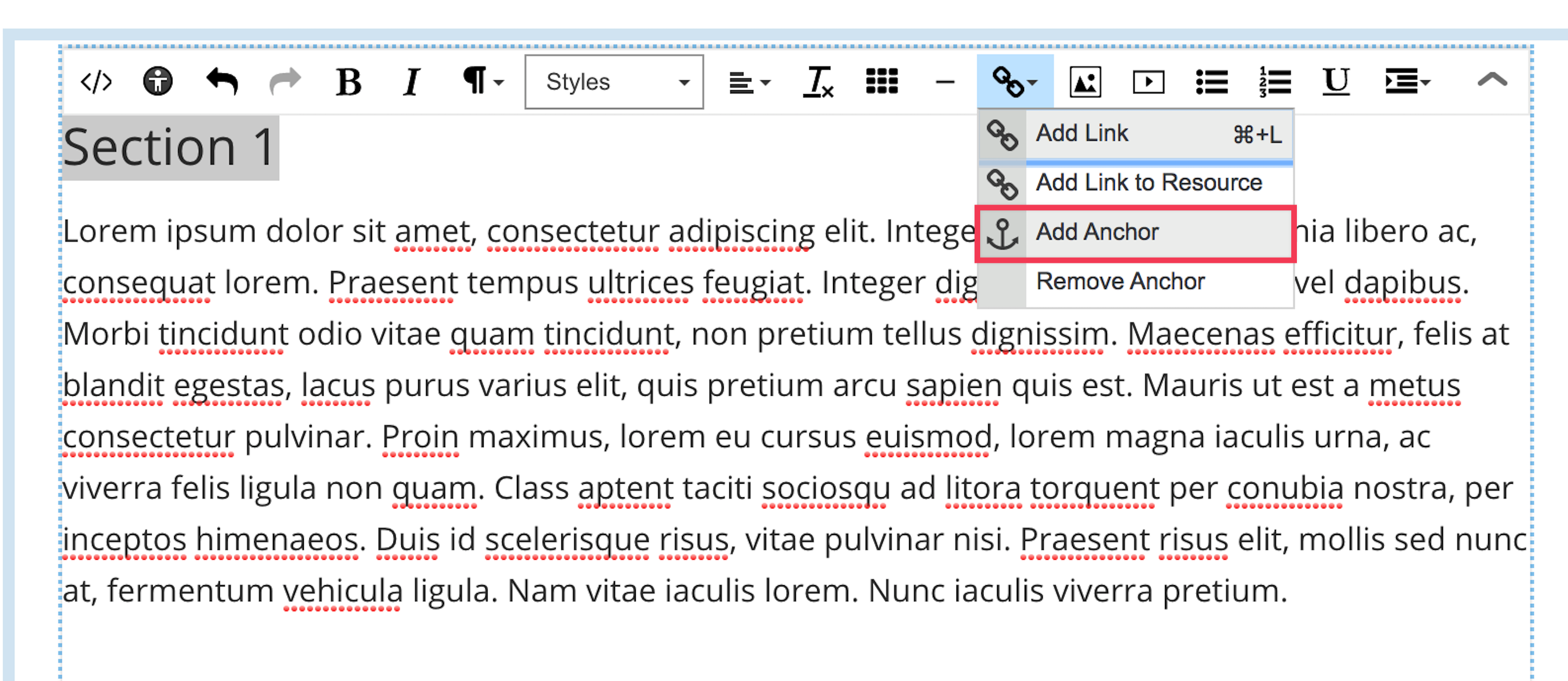
Task: Create a numbered list
Action: coord(1274,82)
